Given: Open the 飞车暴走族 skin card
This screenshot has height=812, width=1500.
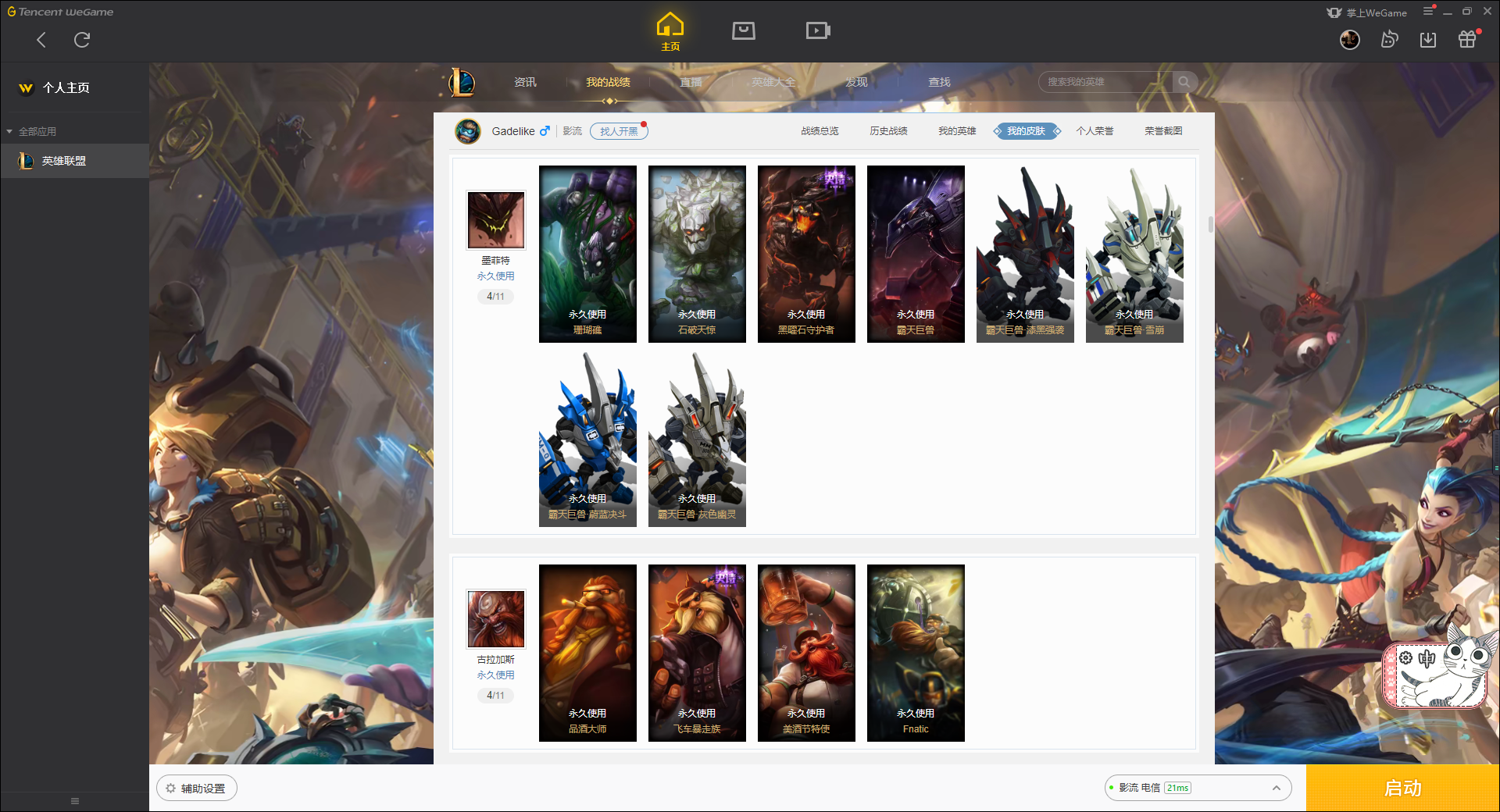Looking at the screenshot, I should click(x=697, y=653).
